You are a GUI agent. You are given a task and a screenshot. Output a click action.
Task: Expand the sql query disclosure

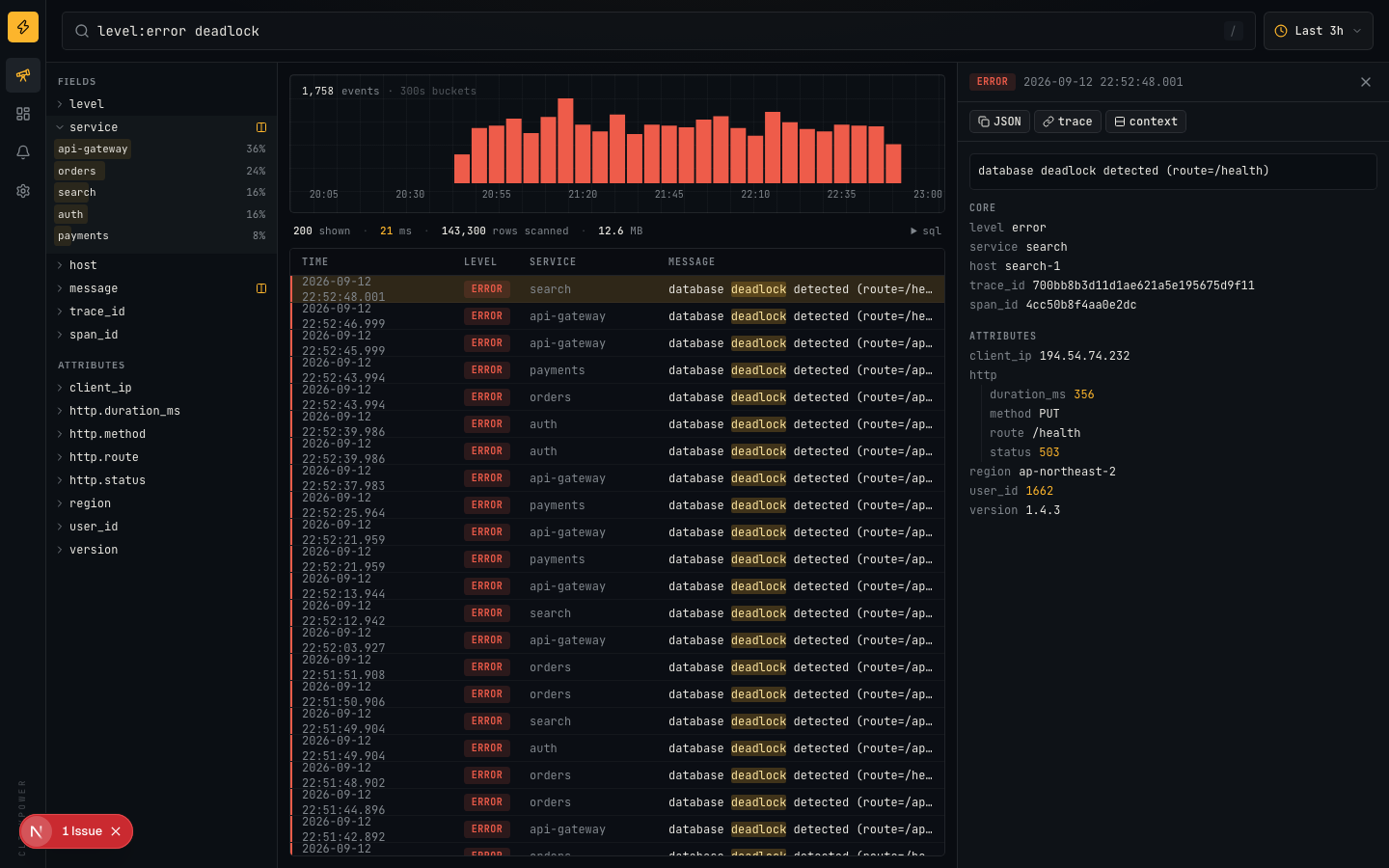point(926,231)
